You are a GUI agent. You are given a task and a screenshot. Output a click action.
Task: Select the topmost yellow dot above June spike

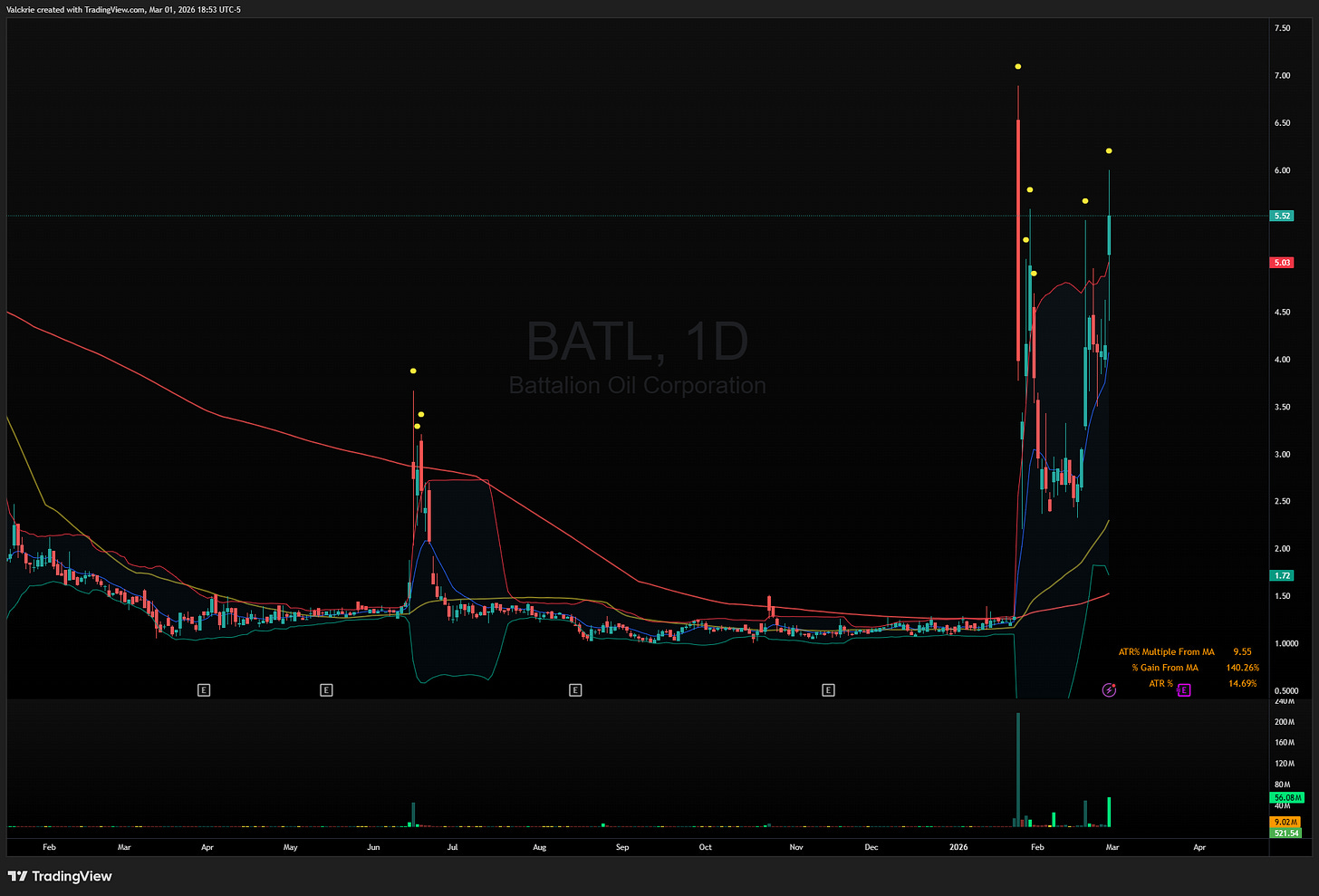pyautogui.click(x=413, y=371)
